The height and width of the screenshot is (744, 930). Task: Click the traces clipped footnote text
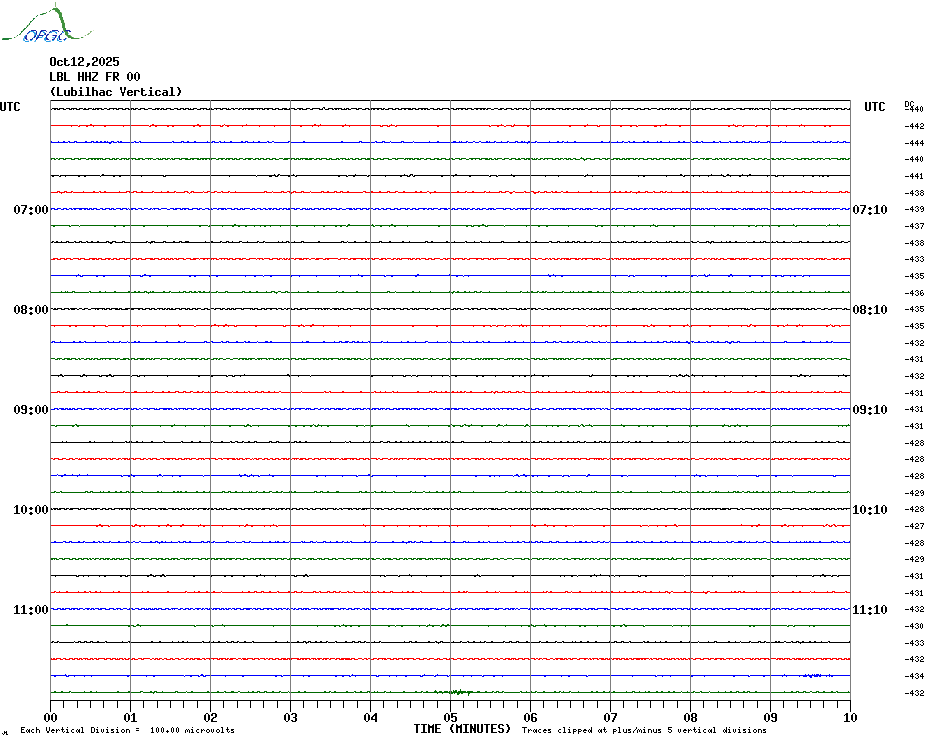pos(644,730)
